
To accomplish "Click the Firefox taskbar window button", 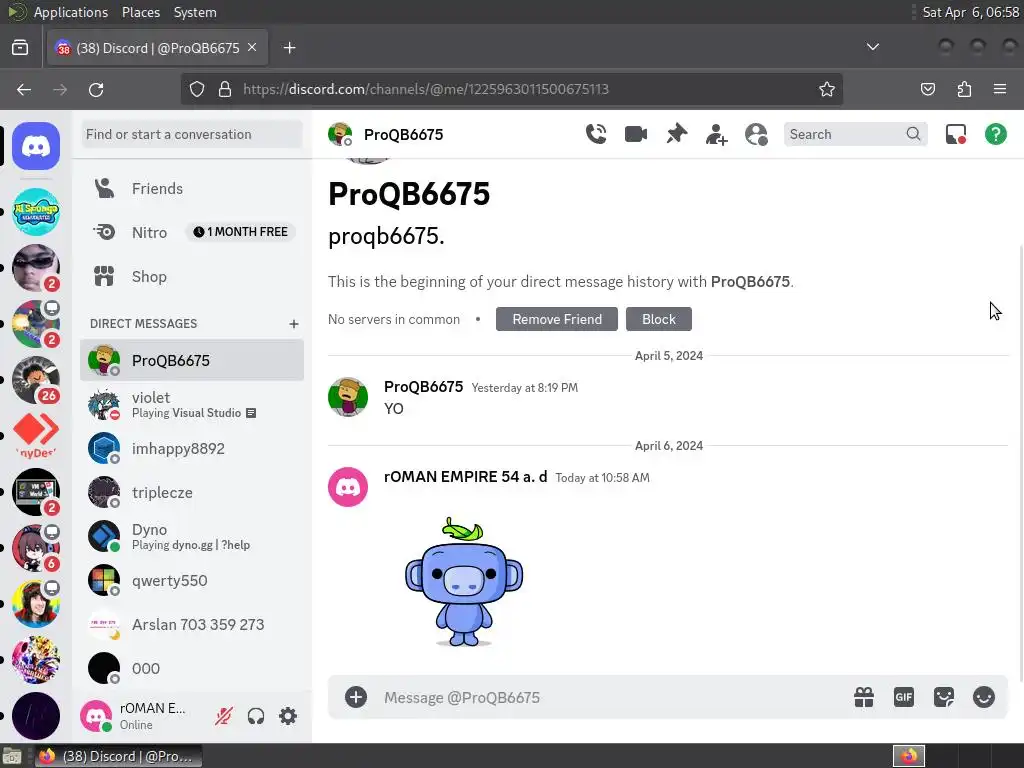I will pyautogui.click(x=118, y=756).
